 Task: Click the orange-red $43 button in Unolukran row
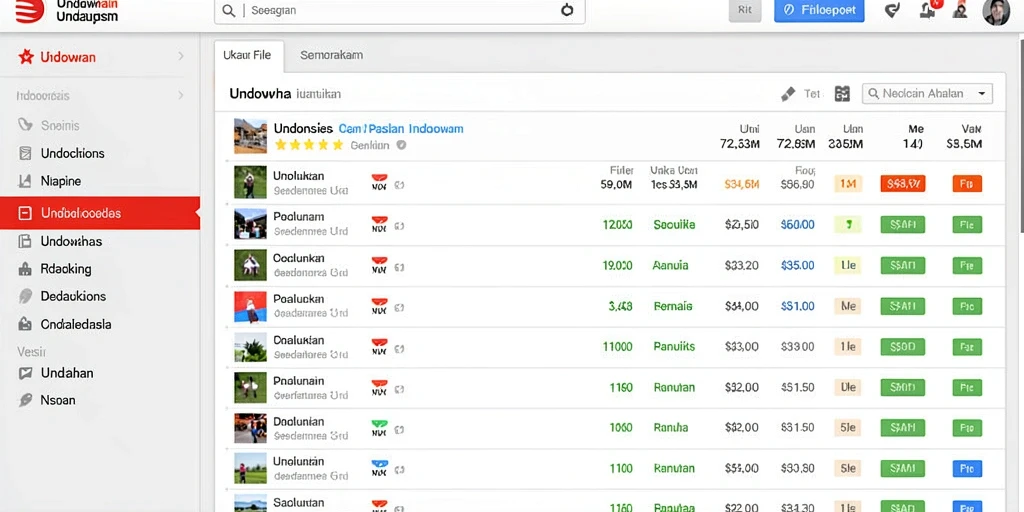click(x=903, y=184)
